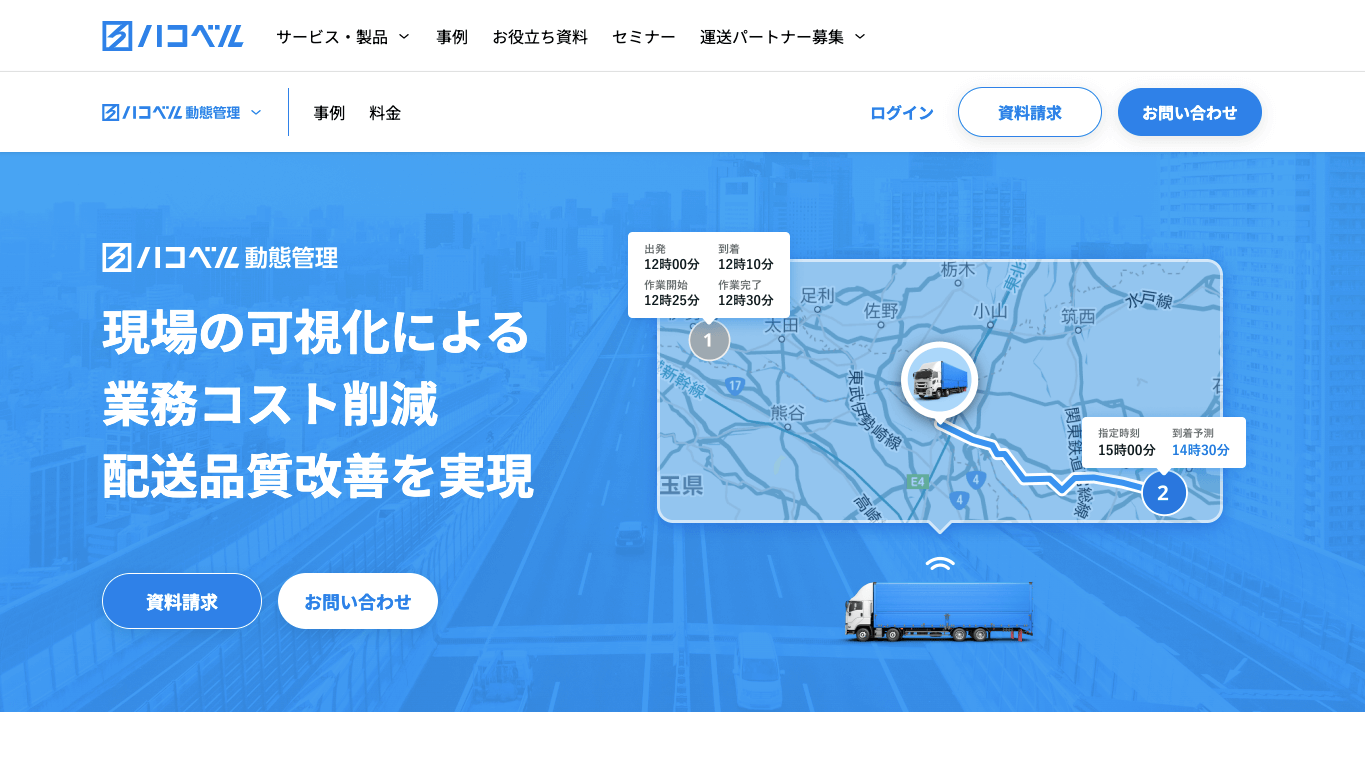Open the 事例 page from the main navigation
This screenshot has height=768, width=1365.
pos(452,35)
